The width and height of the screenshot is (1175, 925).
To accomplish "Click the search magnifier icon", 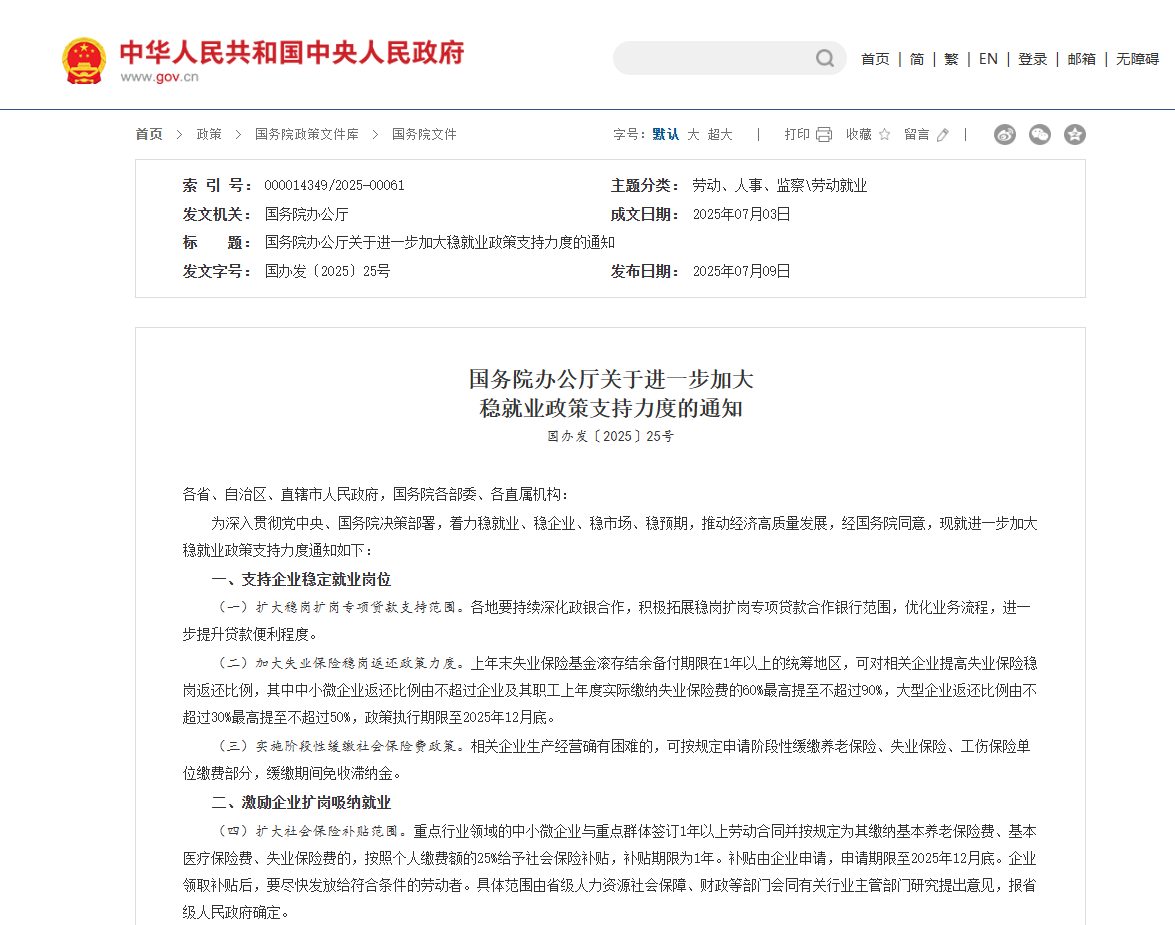I will click(823, 58).
